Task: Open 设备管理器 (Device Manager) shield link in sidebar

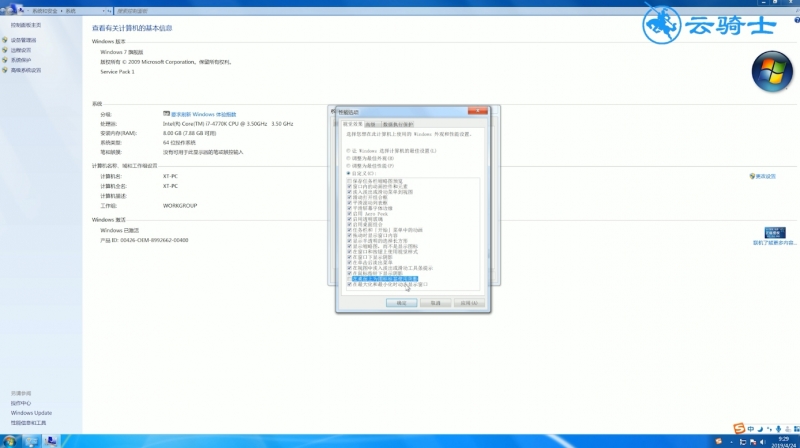Action: [23, 40]
